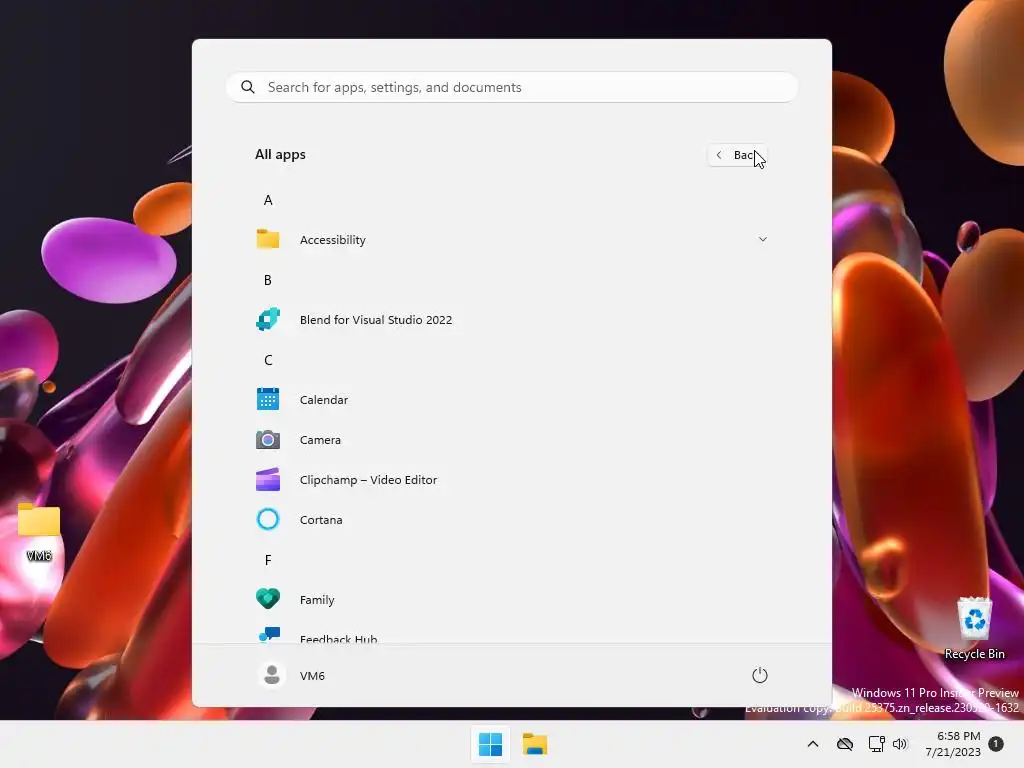Screen dimensions: 1024x768
Task: Open the Feedback Hub icon
Action: [268, 634]
